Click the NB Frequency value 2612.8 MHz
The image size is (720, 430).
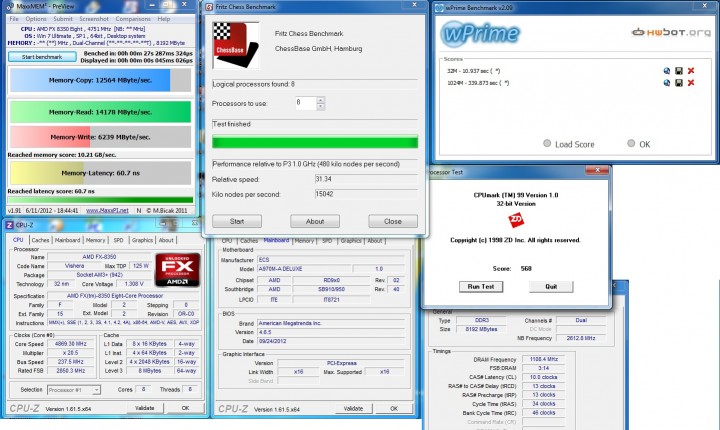[581, 338]
